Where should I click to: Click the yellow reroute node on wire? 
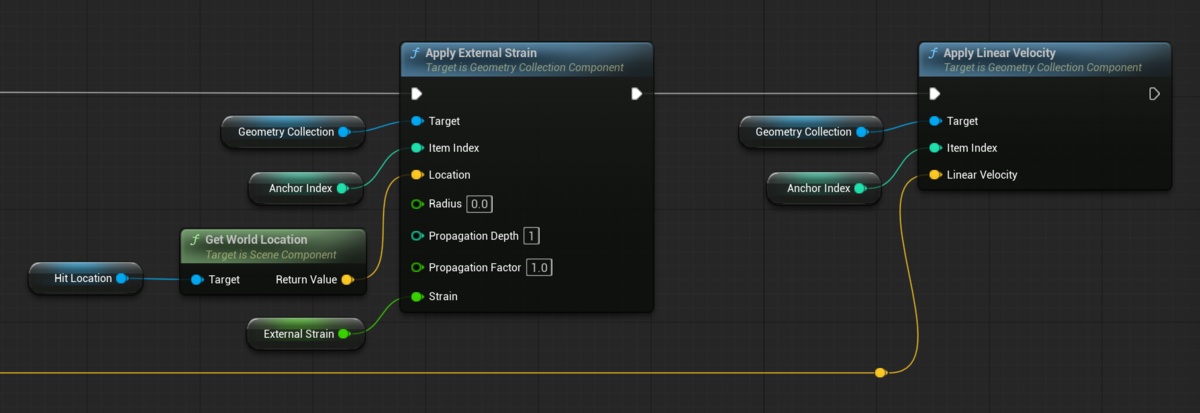880,373
